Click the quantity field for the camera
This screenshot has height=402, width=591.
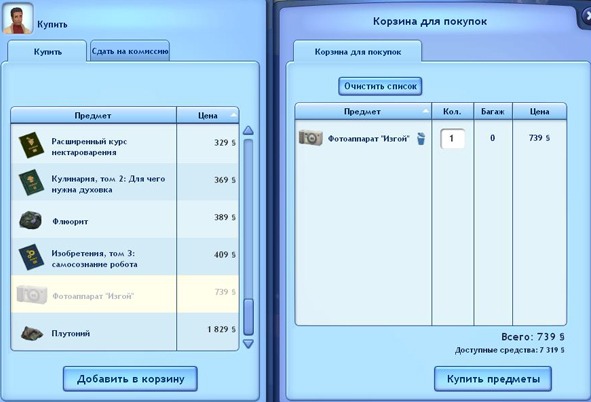(x=452, y=138)
